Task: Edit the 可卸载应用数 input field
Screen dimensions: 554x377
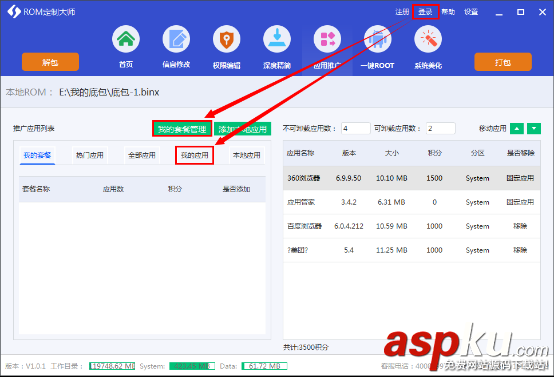Action: 441,128
